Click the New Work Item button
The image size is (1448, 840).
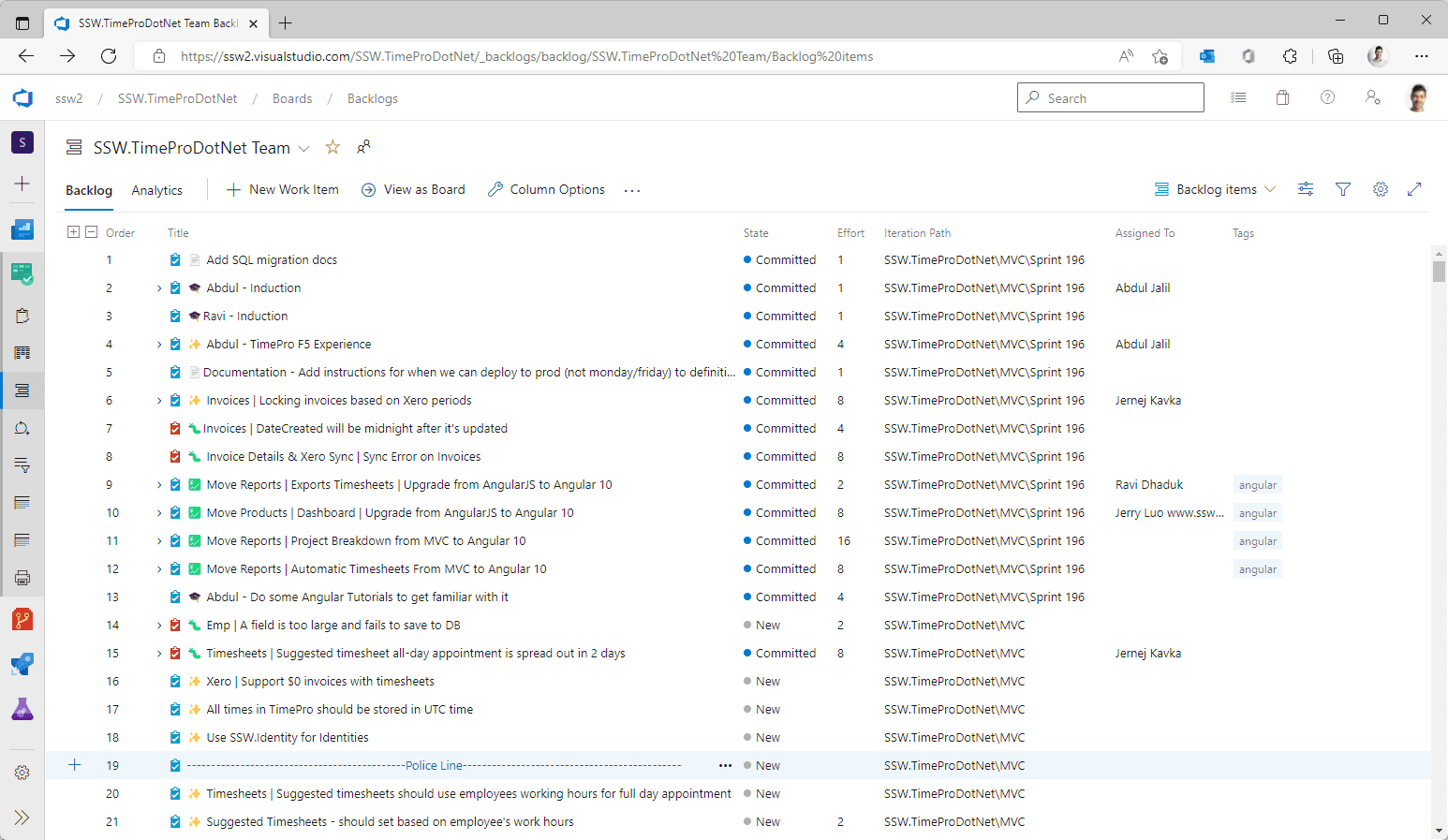pyautogui.click(x=283, y=189)
